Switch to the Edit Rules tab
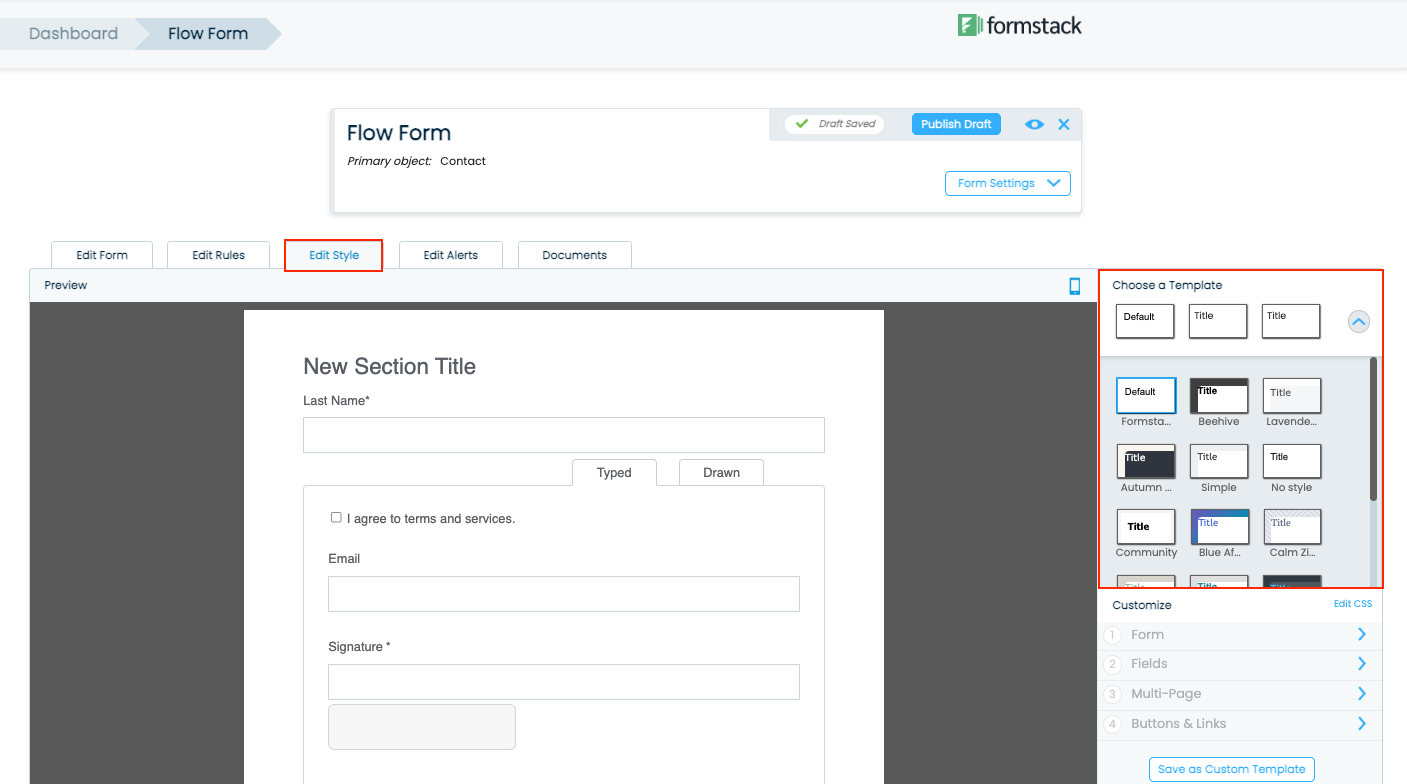Viewport: 1407px width, 784px height. (218, 255)
